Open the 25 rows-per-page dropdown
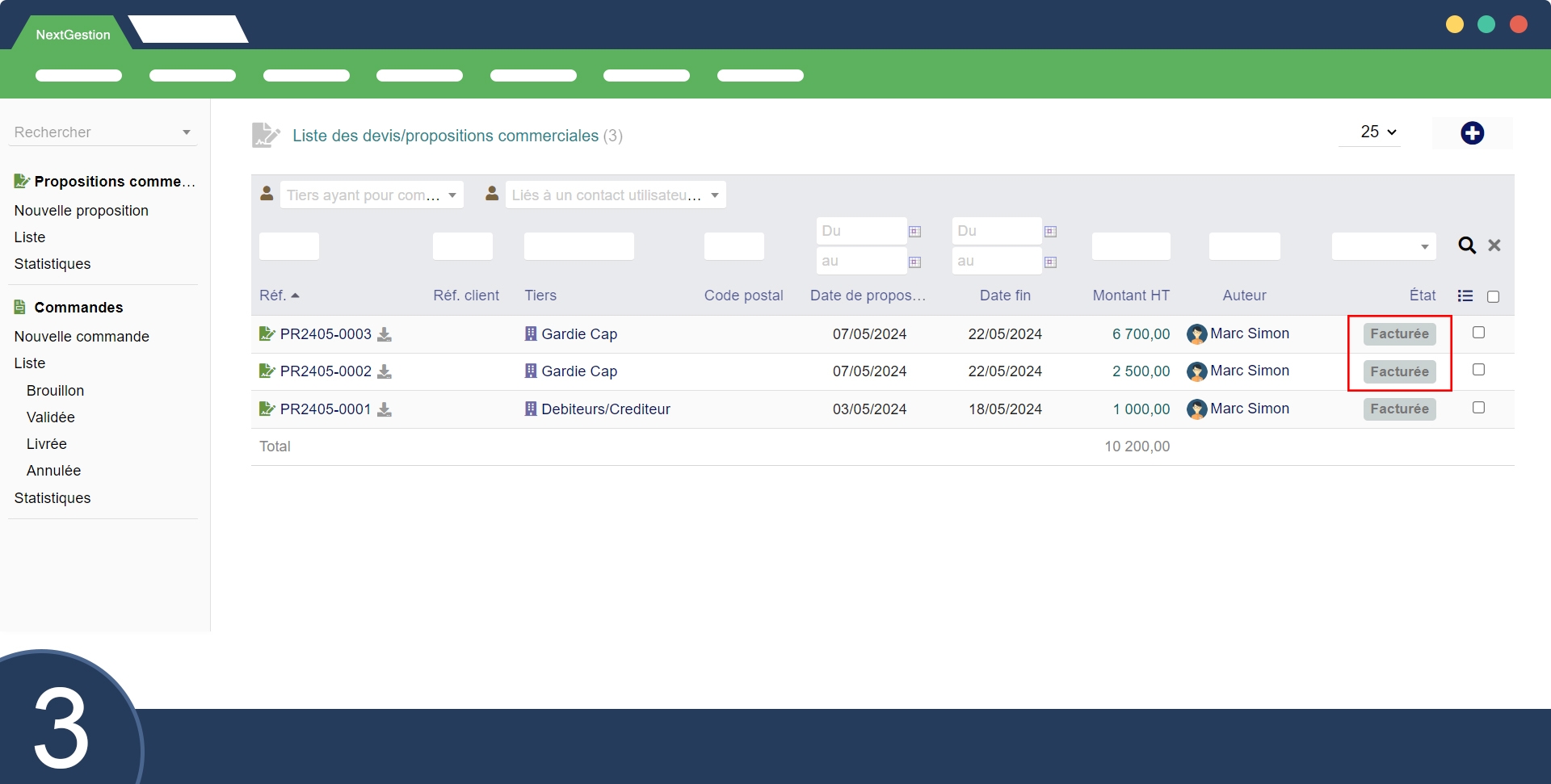1551x784 pixels. 1378,132
